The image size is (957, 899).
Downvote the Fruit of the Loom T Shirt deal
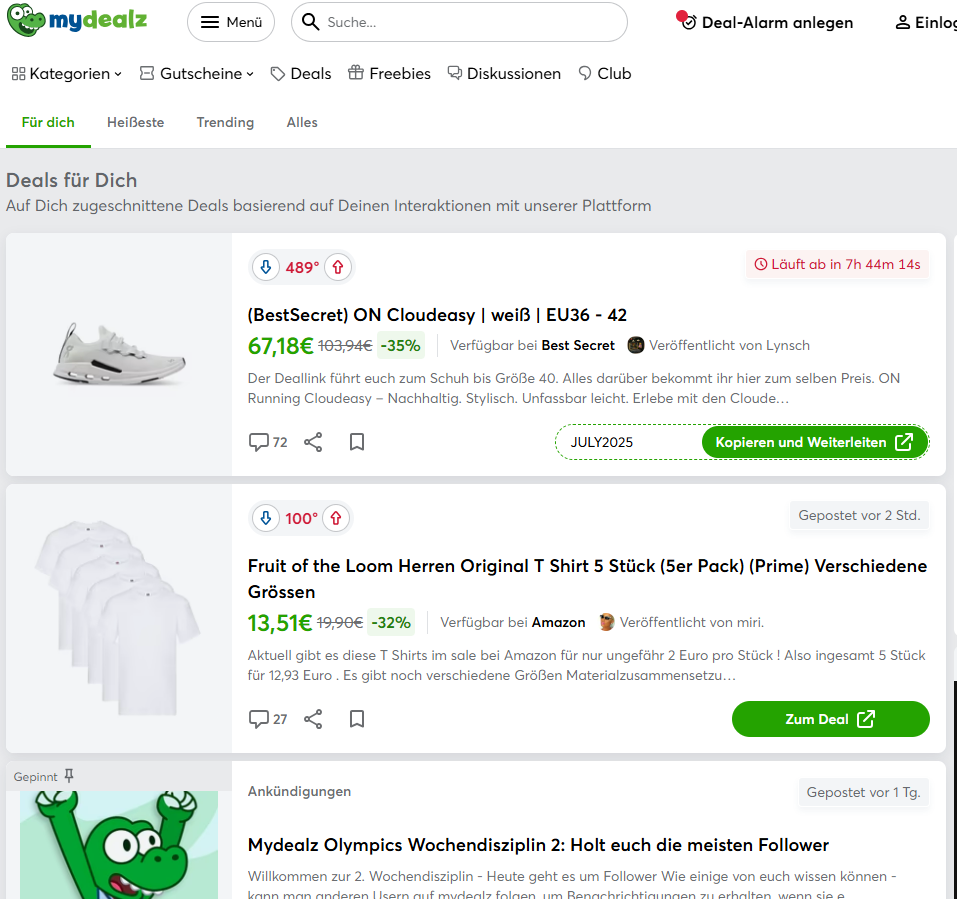265,518
